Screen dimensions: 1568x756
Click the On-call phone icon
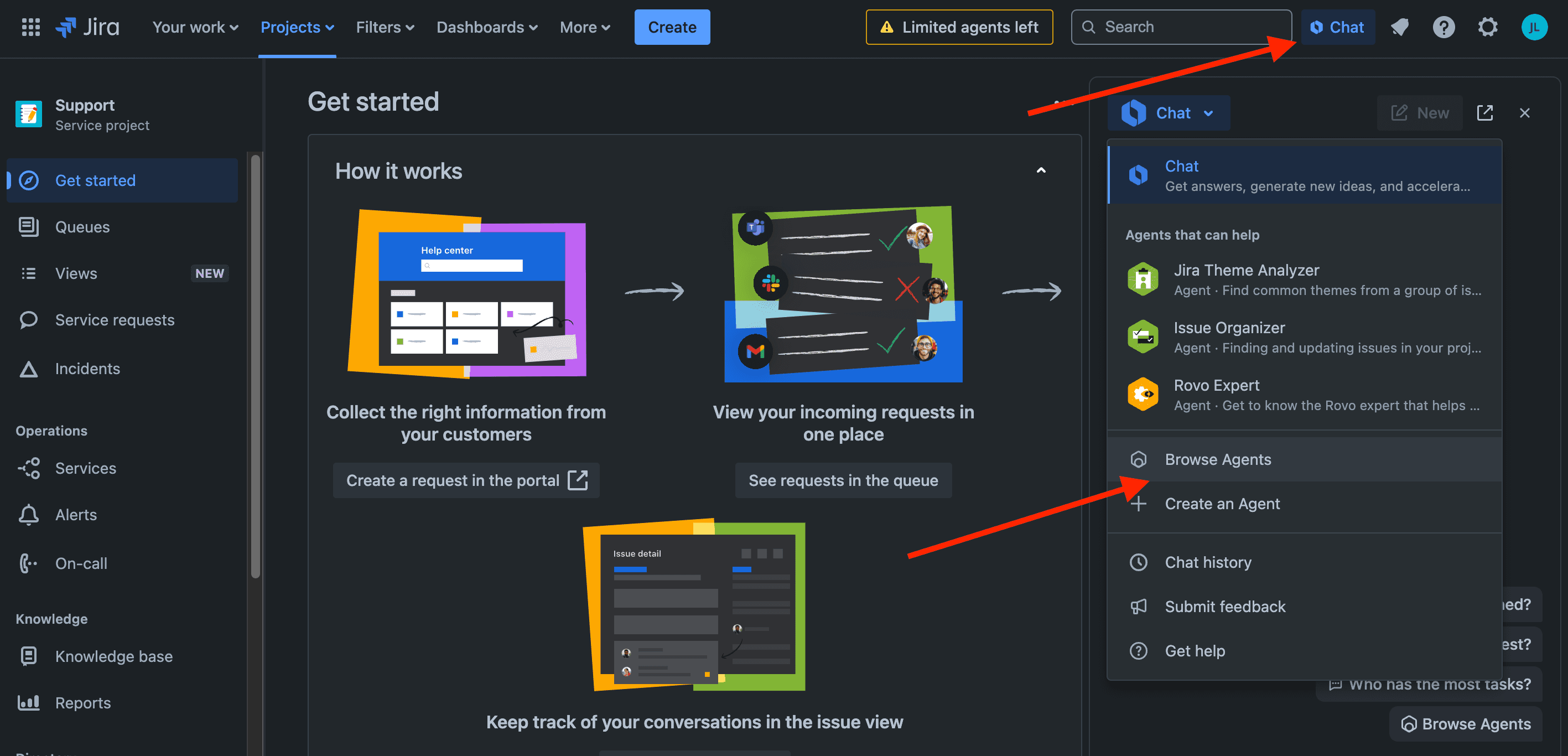[x=29, y=563]
